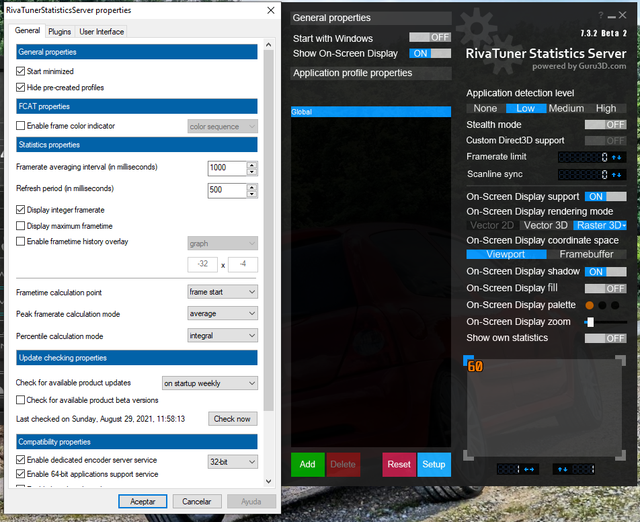Increase Refresh period with spinner up arrow
Viewport: 640px width, 522px height.
point(252,187)
